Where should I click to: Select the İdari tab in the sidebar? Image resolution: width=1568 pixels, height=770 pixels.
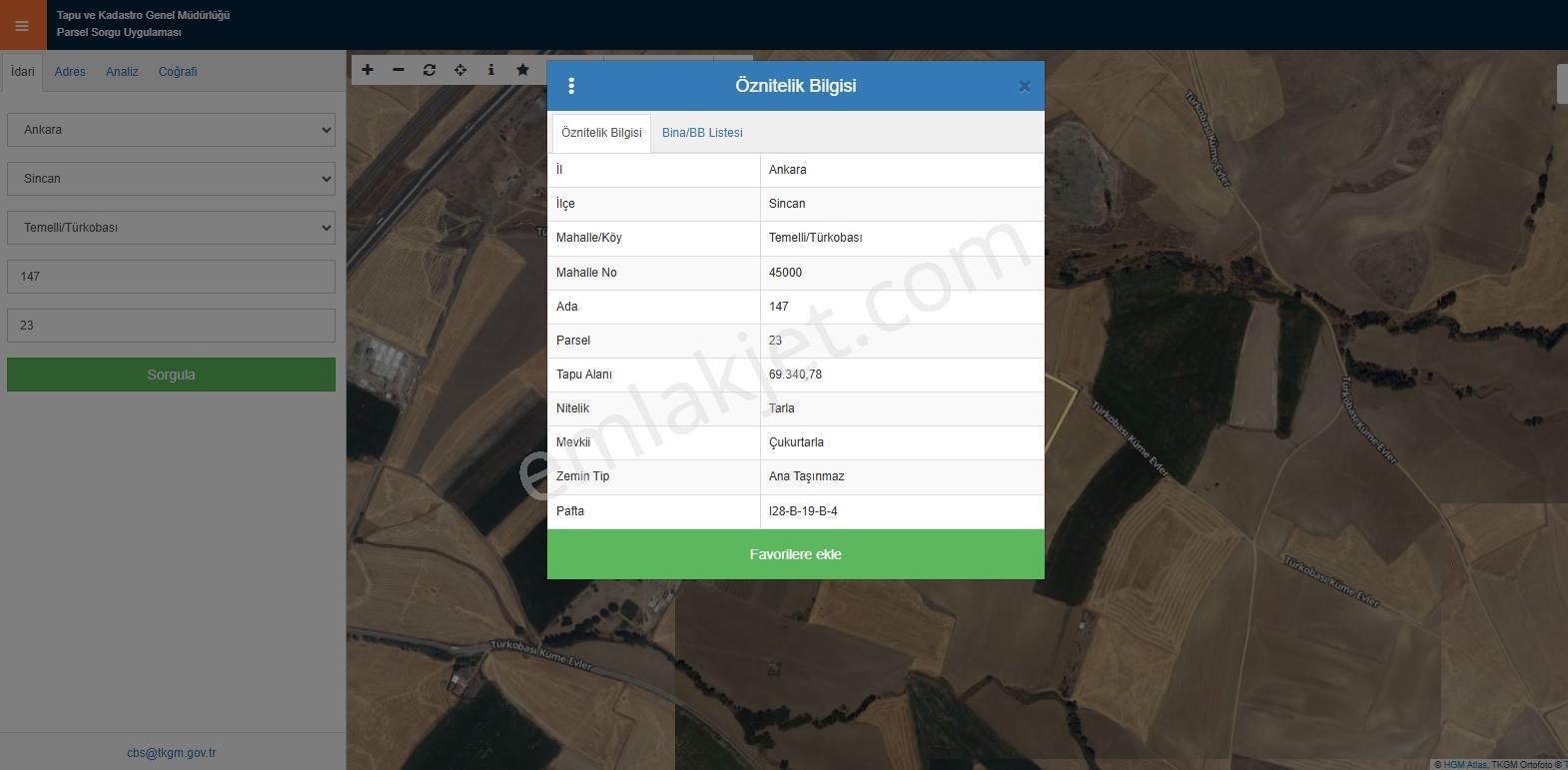[x=22, y=72]
